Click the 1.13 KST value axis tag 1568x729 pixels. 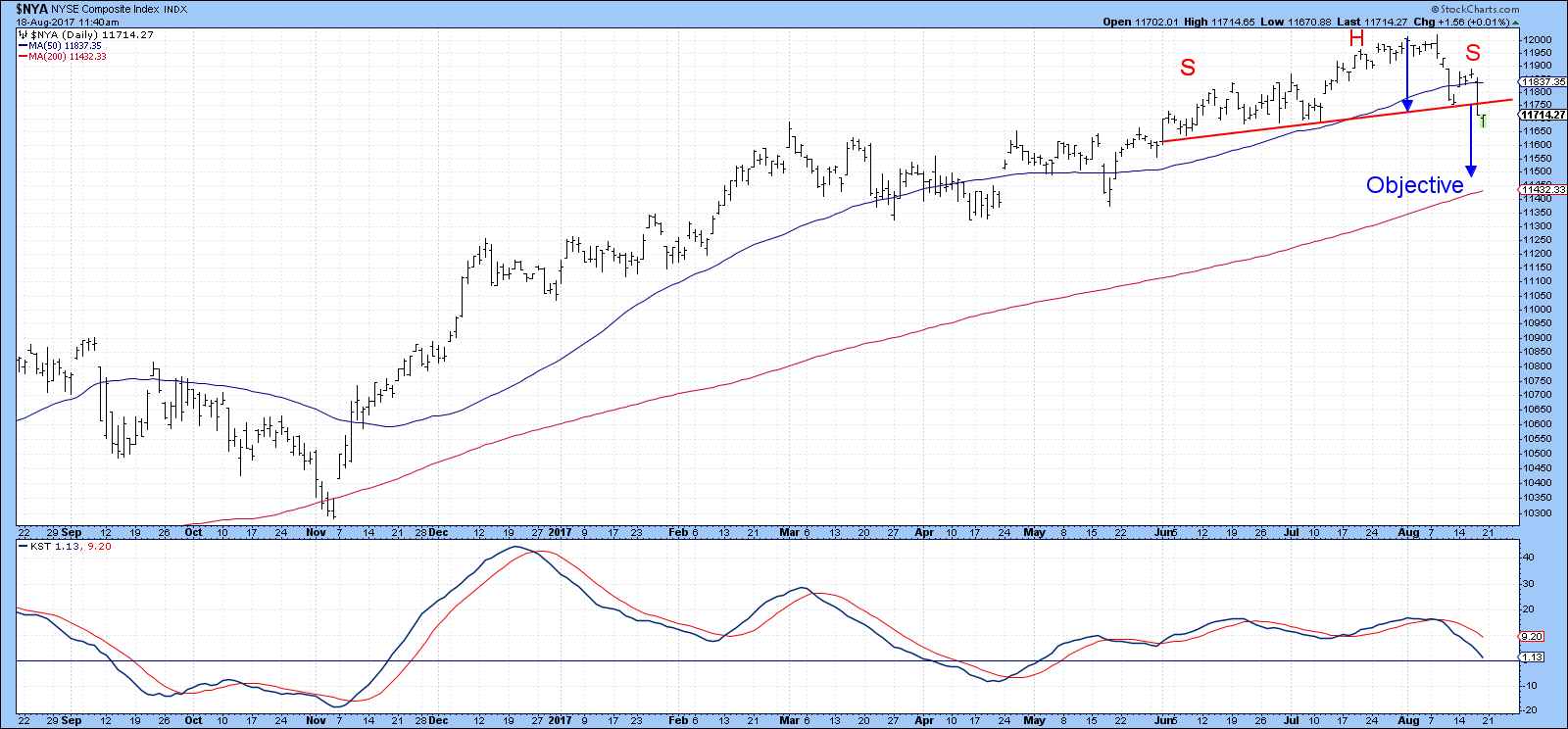1531,657
